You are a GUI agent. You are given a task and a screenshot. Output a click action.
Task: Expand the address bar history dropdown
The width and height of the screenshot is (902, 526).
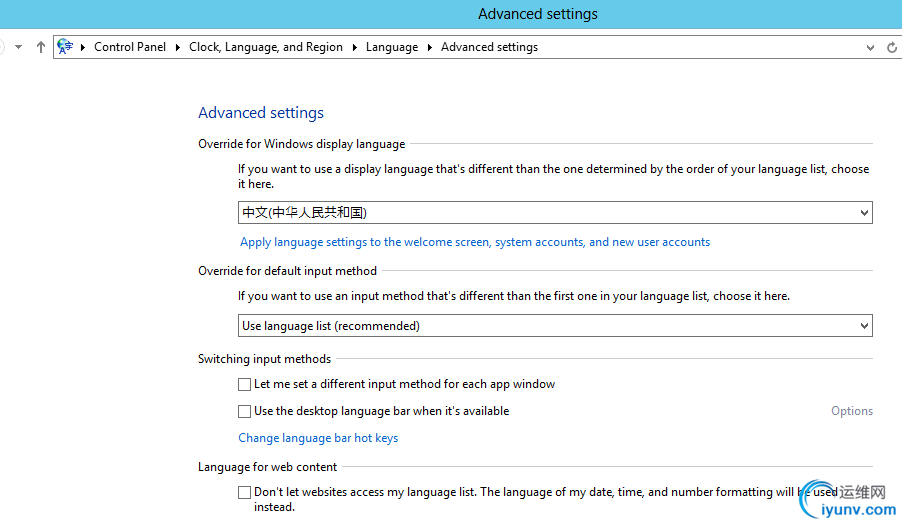tap(870, 47)
